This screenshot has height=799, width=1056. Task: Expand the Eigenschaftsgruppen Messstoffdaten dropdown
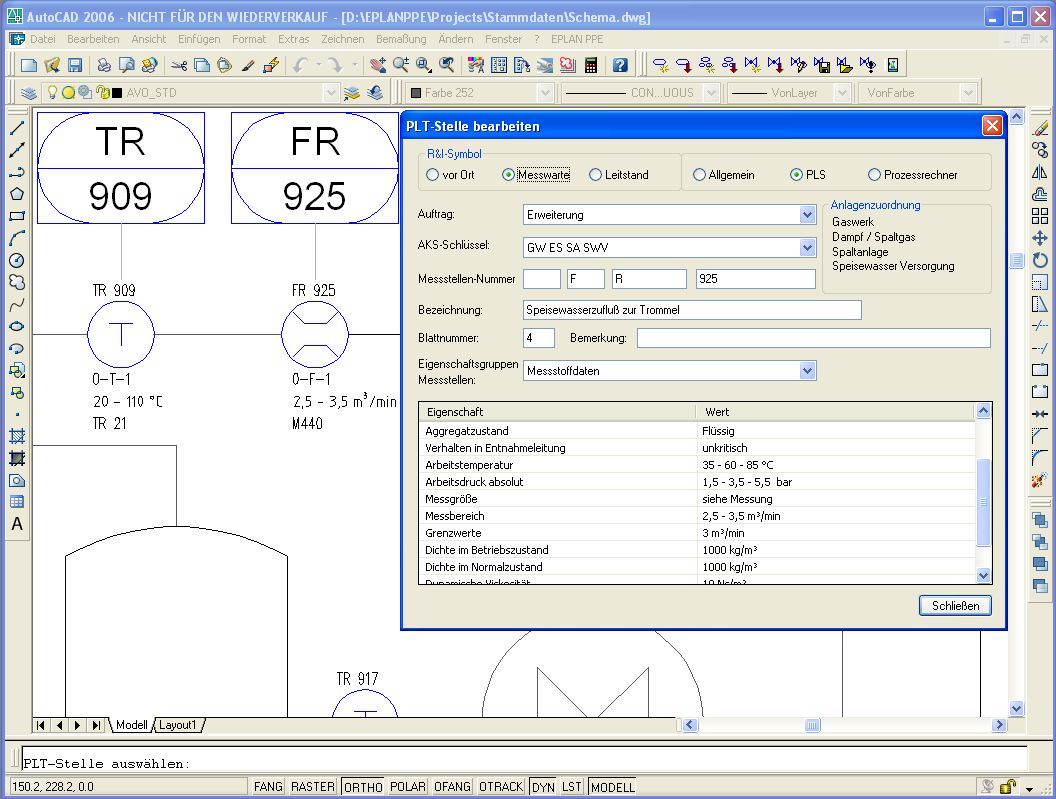tap(808, 371)
